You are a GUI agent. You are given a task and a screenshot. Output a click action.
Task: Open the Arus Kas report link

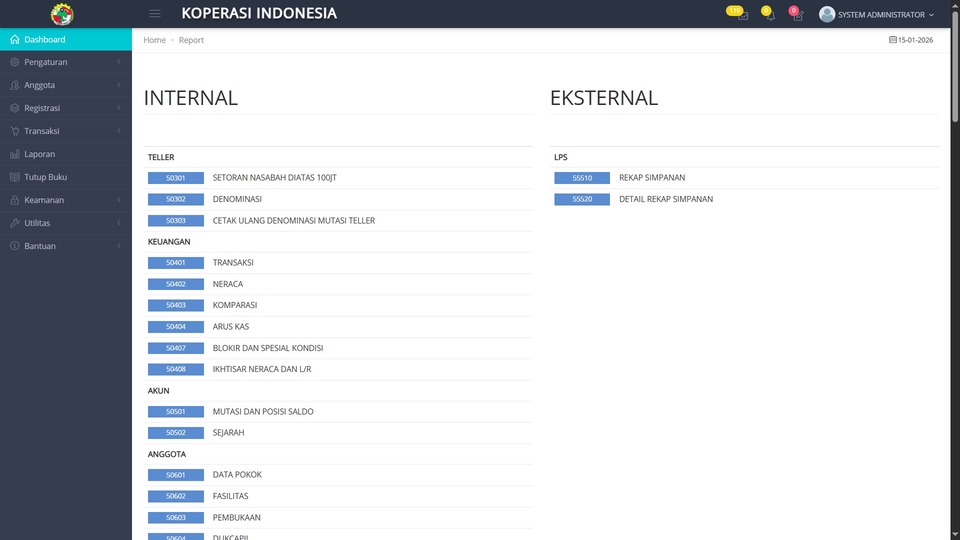click(231, 327)
